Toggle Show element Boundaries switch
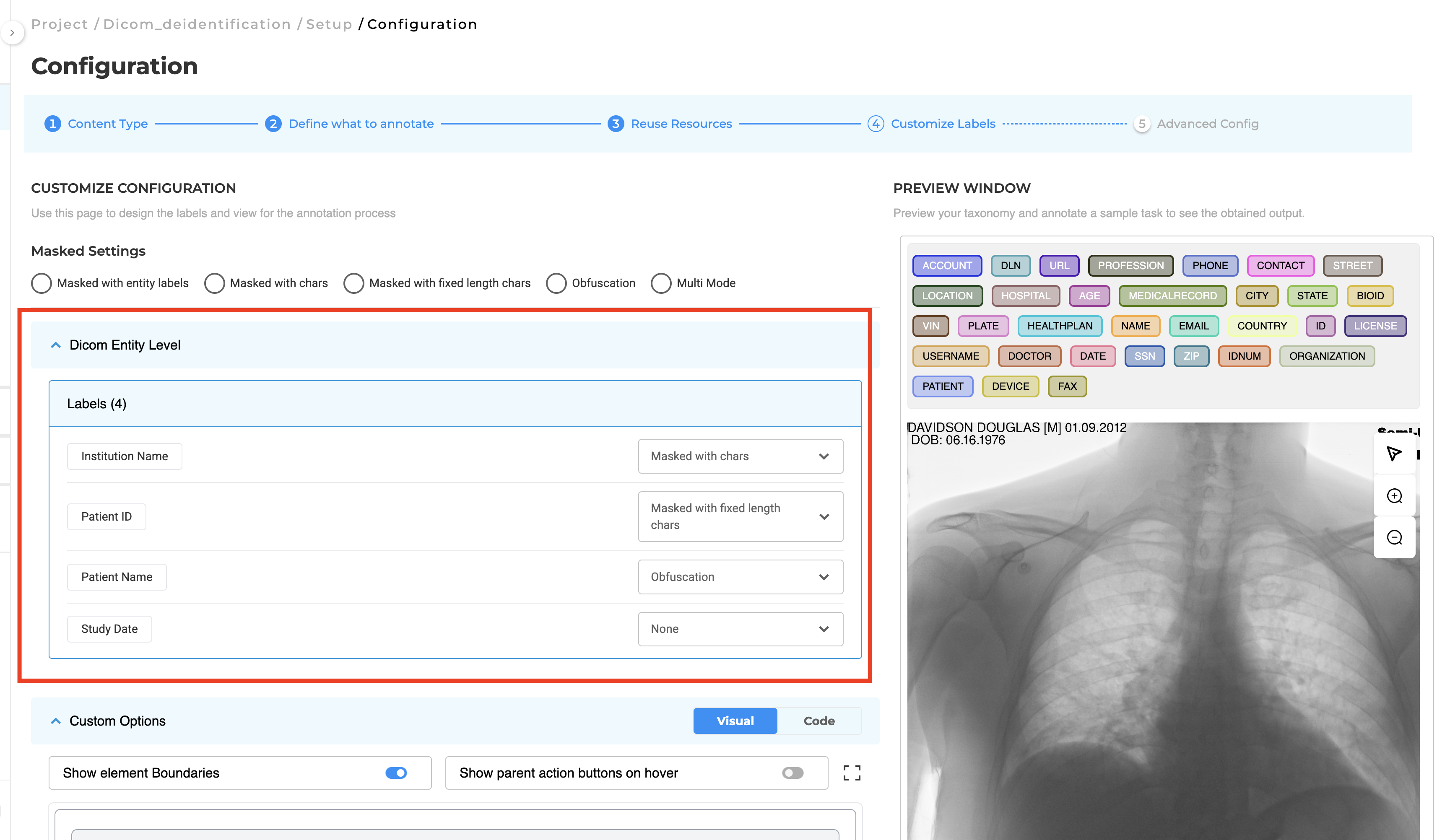Screen dimensions: 1450x840 click(x=396, y=773)
